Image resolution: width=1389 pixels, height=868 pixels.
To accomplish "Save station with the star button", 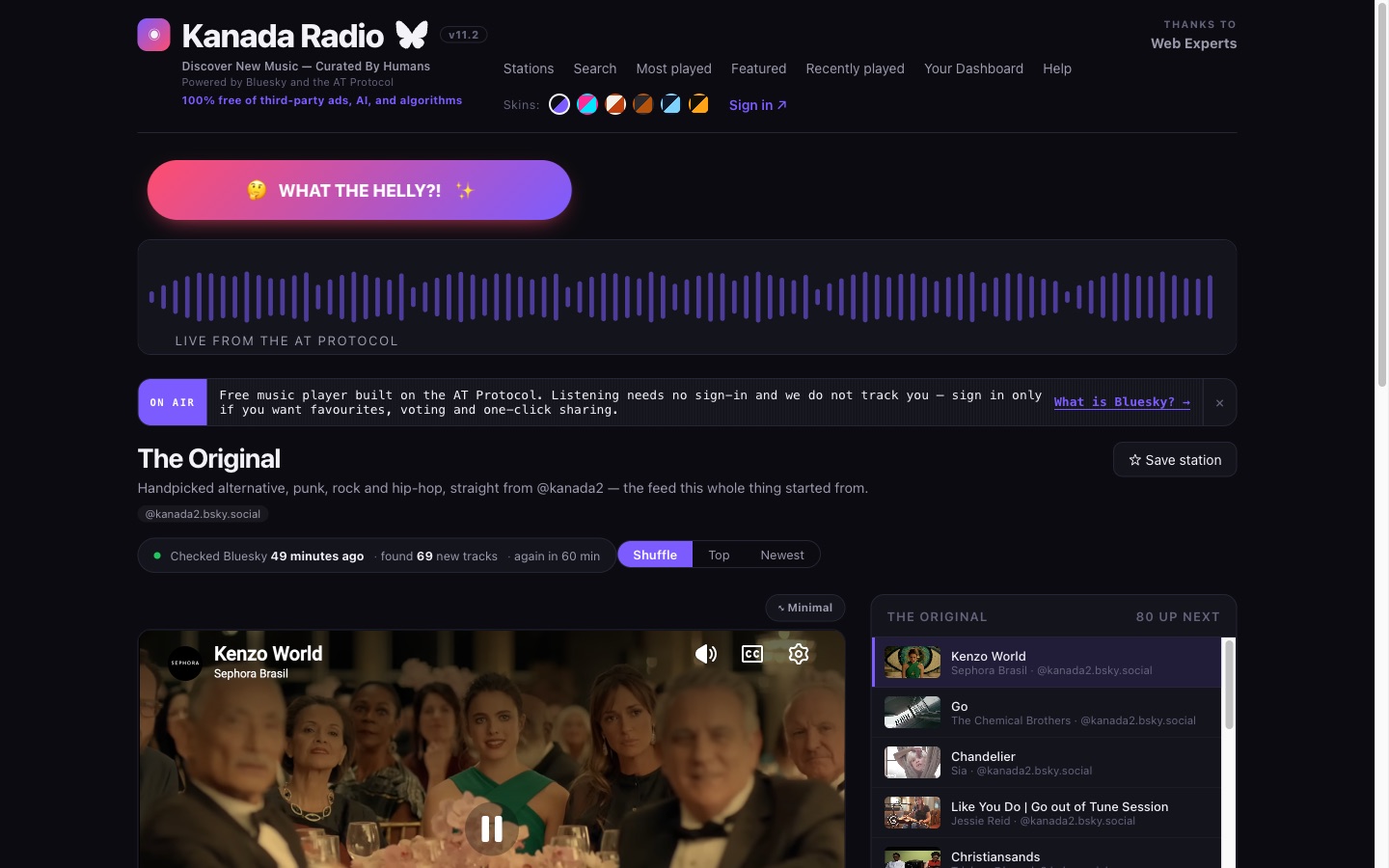I will (x=1175, y=460).
